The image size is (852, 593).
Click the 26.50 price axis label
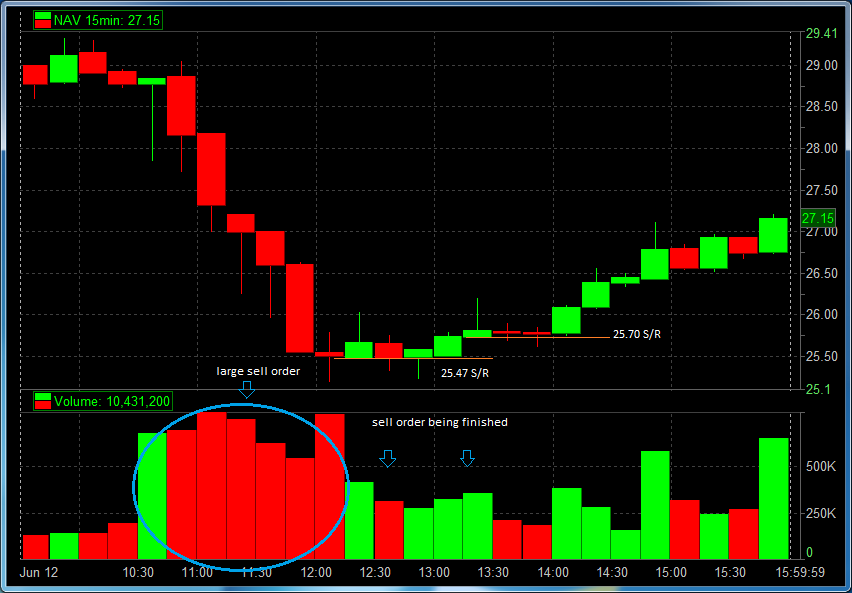tap(821, 273)
